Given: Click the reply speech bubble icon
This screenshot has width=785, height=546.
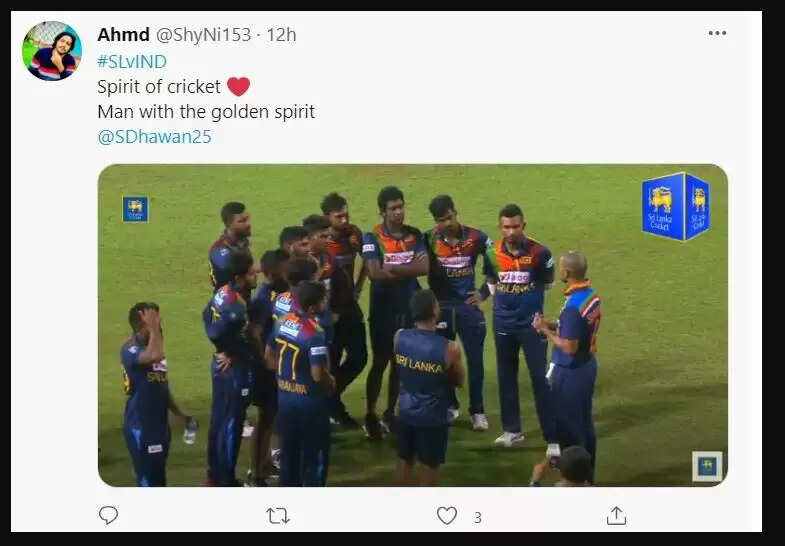Looking at the screenshot, I should (x=108, y=515).
